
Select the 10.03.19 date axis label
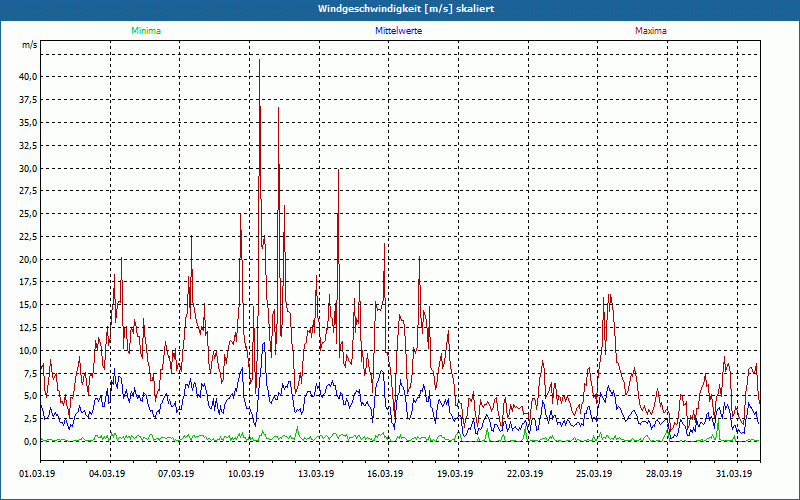pyautogui.click(x=246, y=474)
